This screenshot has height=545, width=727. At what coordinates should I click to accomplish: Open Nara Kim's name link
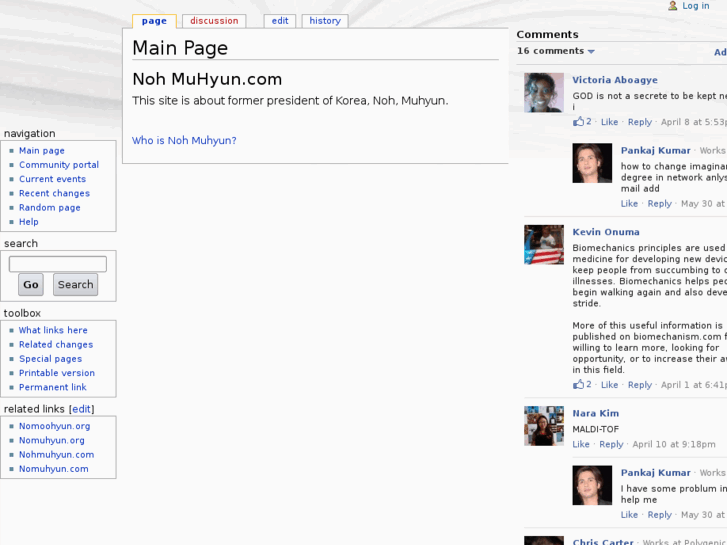[595, 413]
